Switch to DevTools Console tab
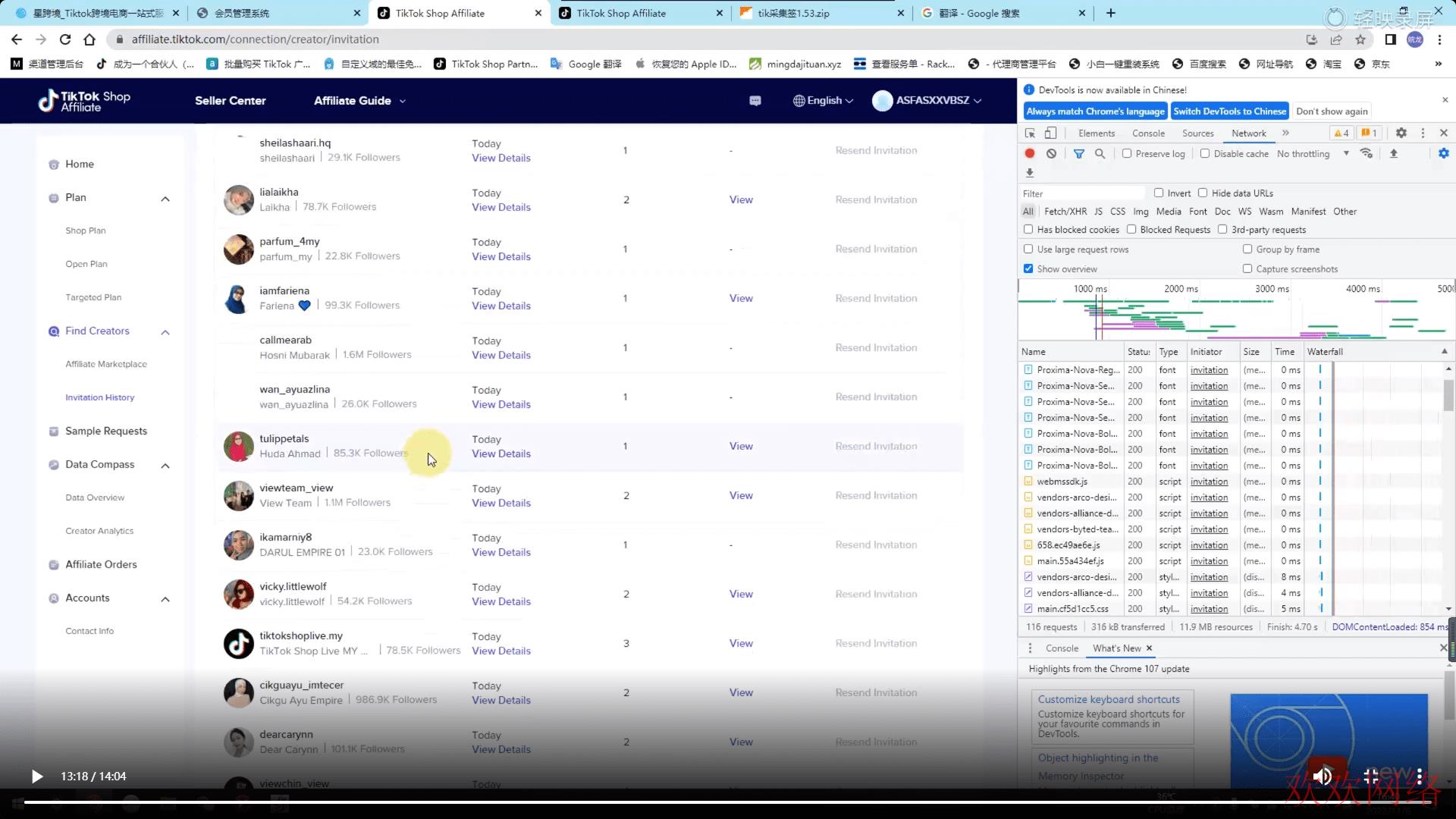This screenshot has height=819, width=1456. click(1148, 133)
